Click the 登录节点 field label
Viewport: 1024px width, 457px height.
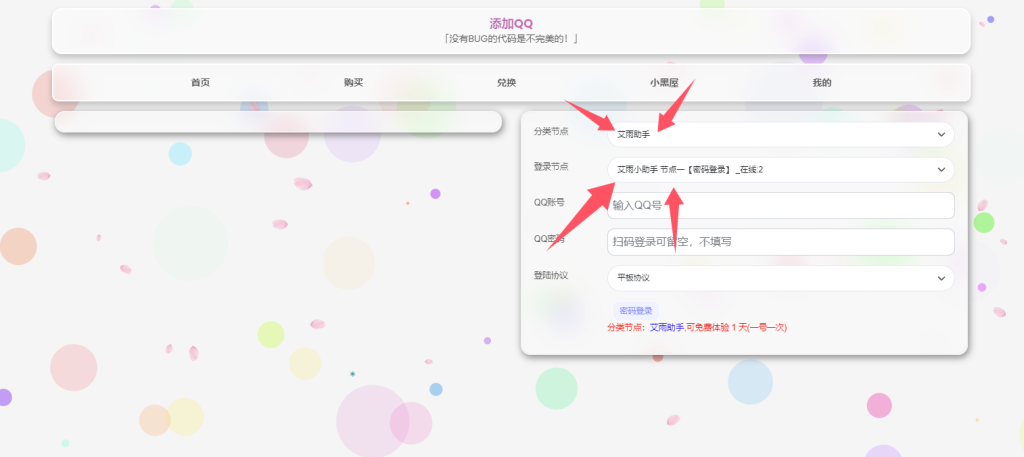tap(551, 166)
